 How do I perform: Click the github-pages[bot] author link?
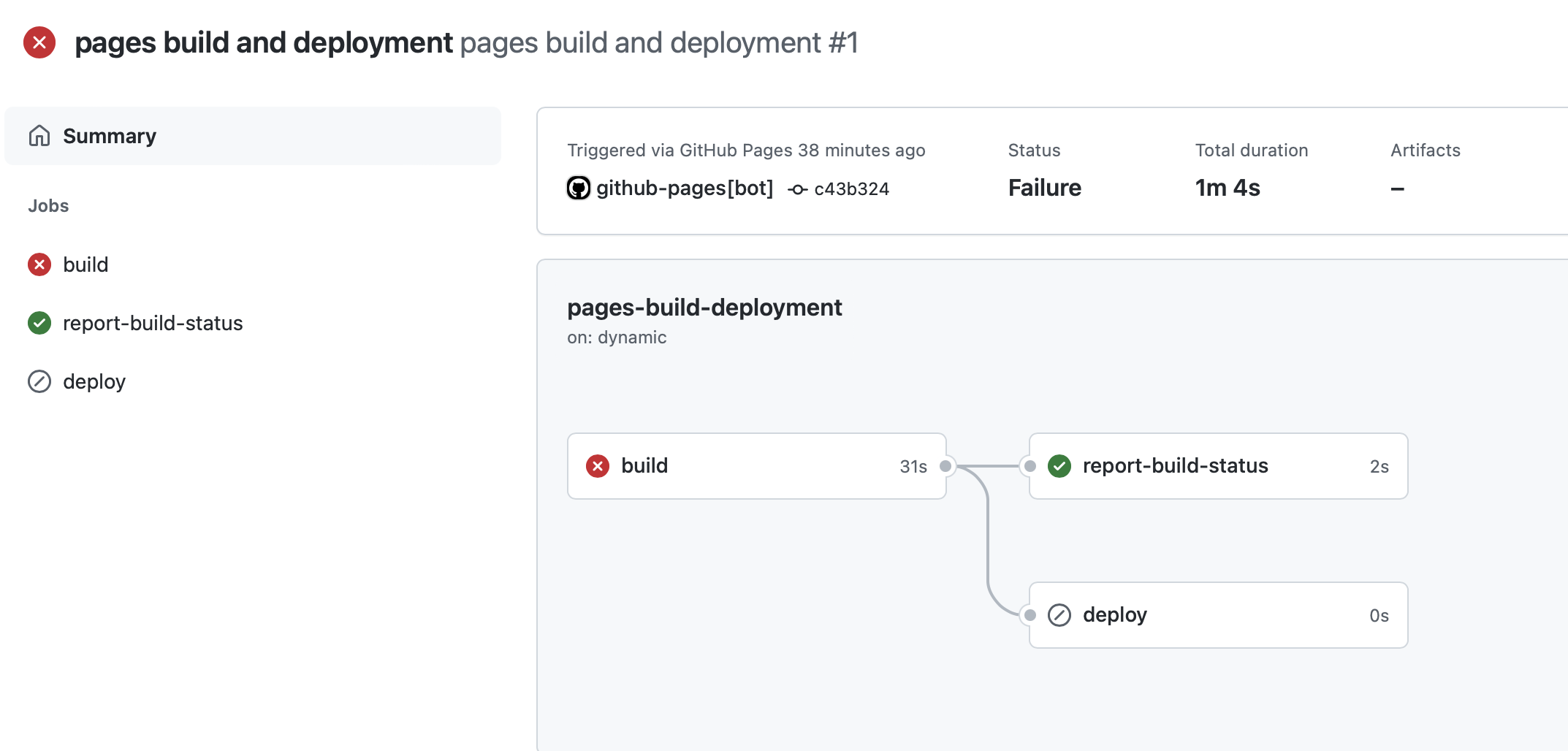click(685, 188)
